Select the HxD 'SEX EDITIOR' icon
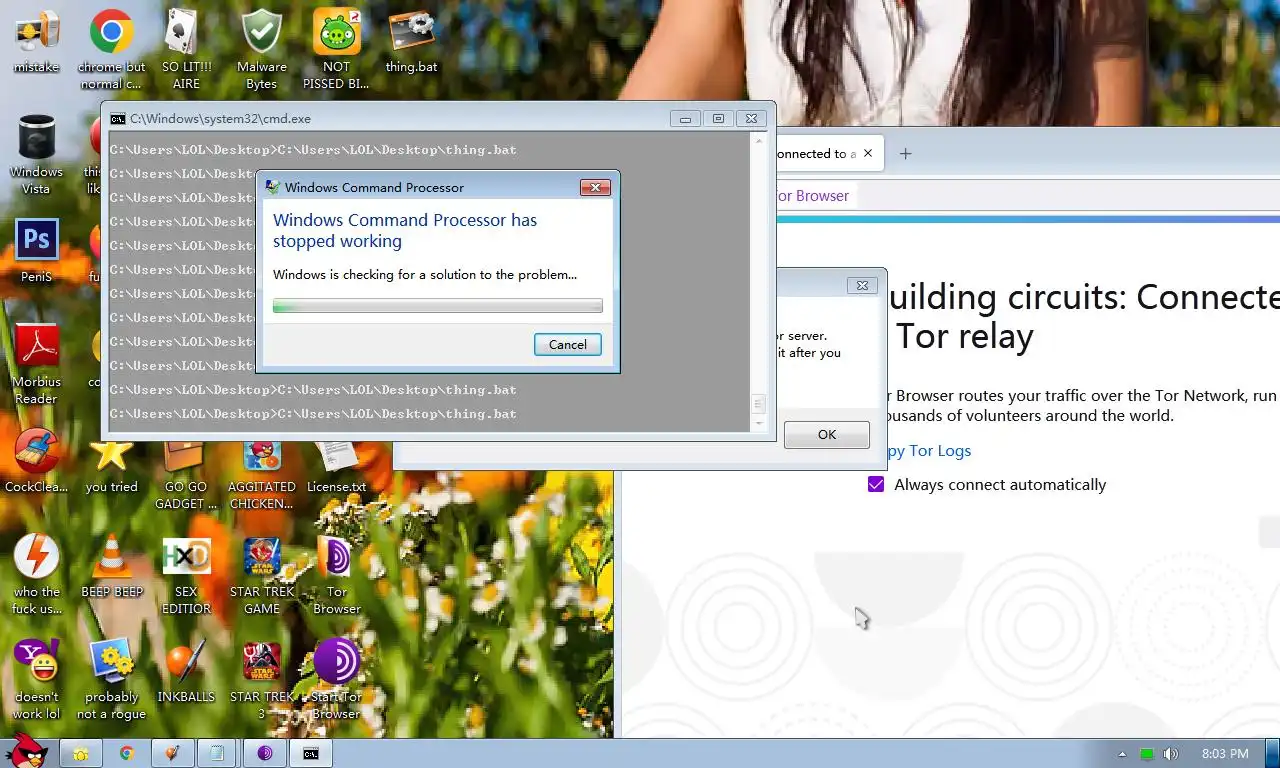The height and width of the screenshot is (768, 1280). pos(186,574)
